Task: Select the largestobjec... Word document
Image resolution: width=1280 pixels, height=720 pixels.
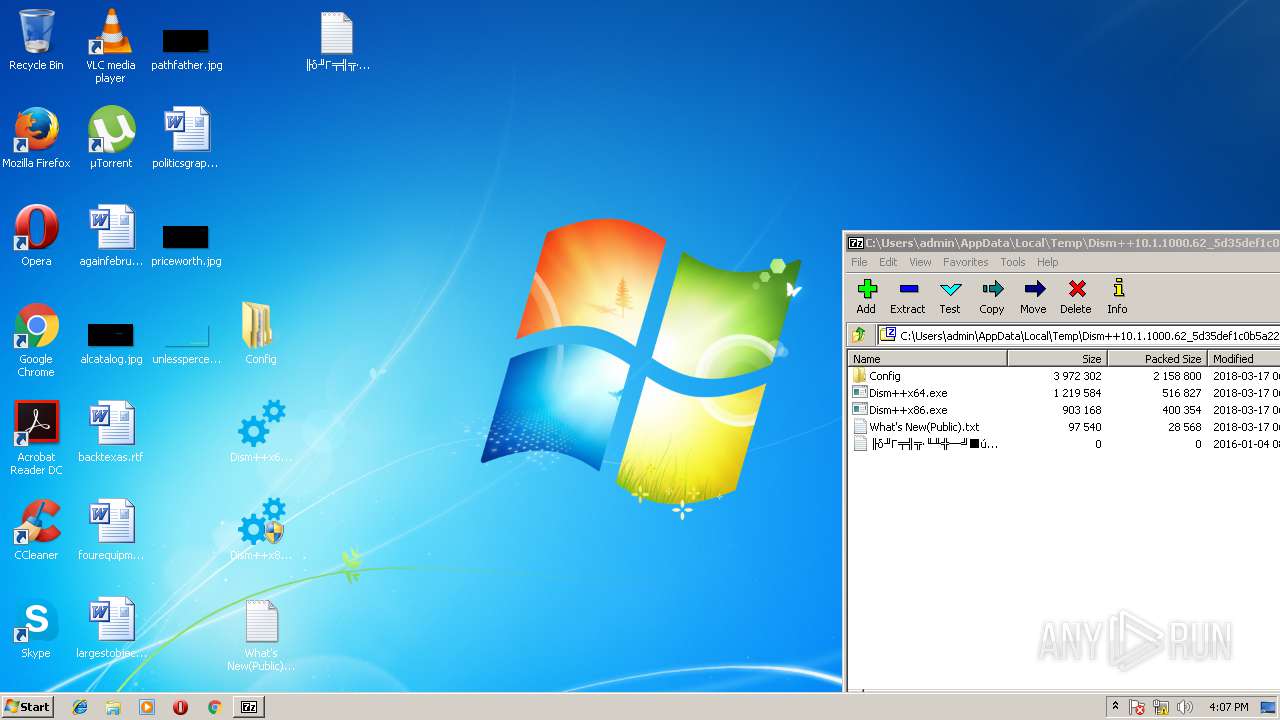Action: point(110,629)
